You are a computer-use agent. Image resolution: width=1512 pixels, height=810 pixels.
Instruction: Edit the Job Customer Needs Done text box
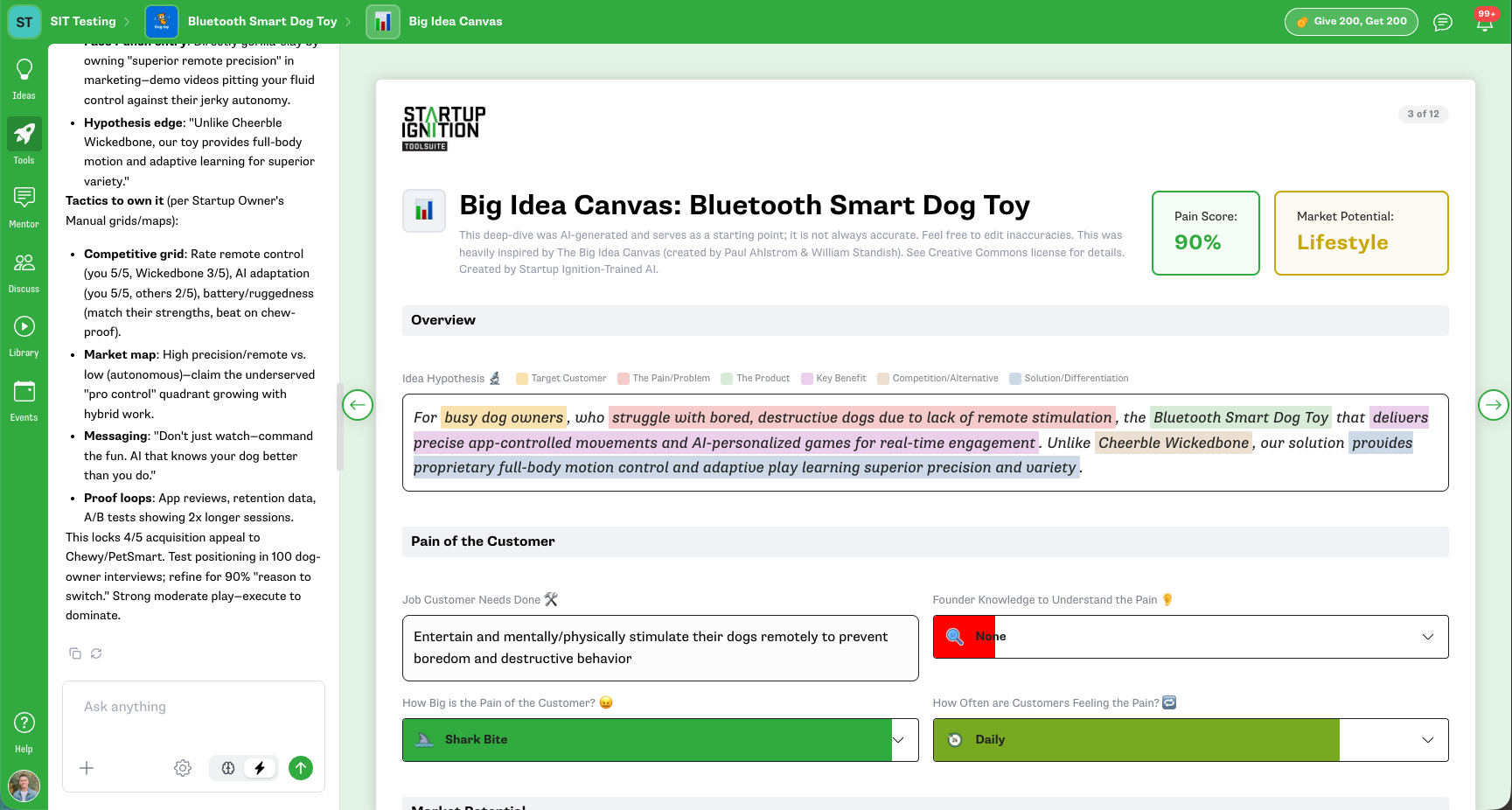(660, 648)
